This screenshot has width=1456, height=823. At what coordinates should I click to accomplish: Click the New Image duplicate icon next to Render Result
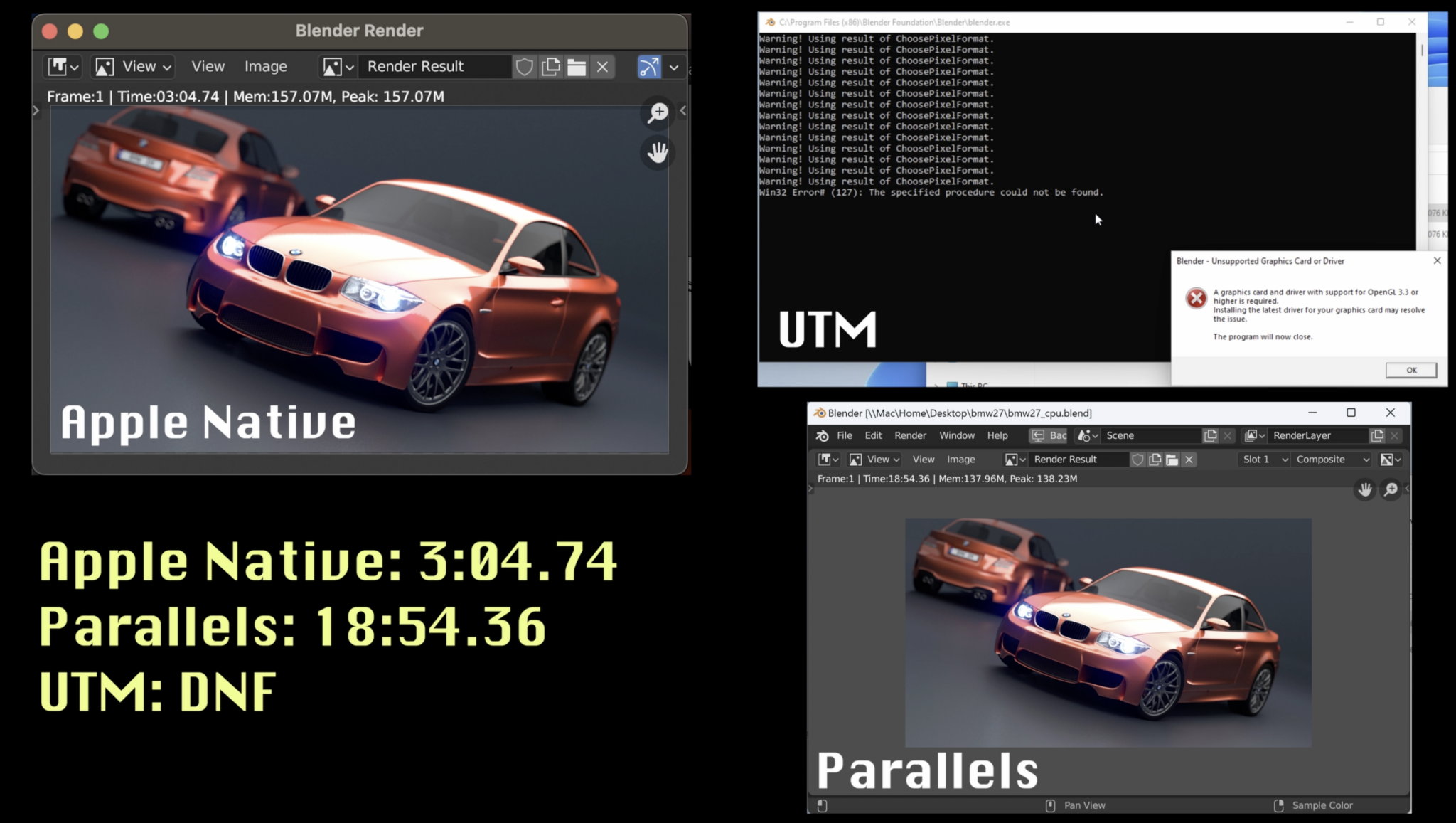tap(550, 66)
